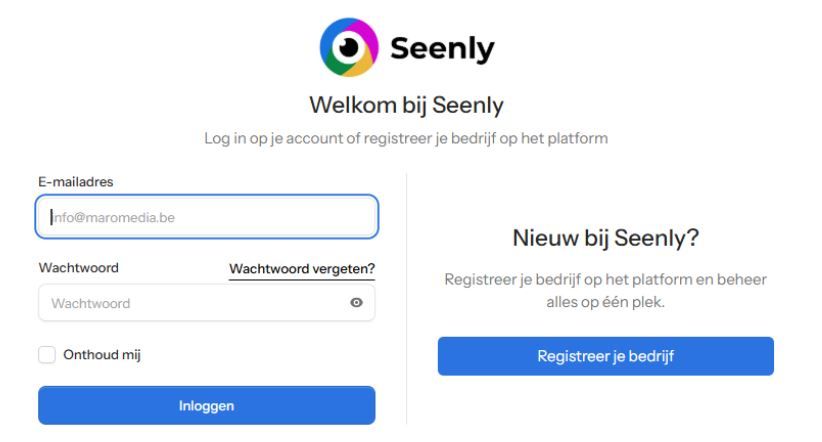The width and height of the screenshot is (822, 442).
Task: Click the 'alles op één plek.' text line
Action: tap(605, 302)
